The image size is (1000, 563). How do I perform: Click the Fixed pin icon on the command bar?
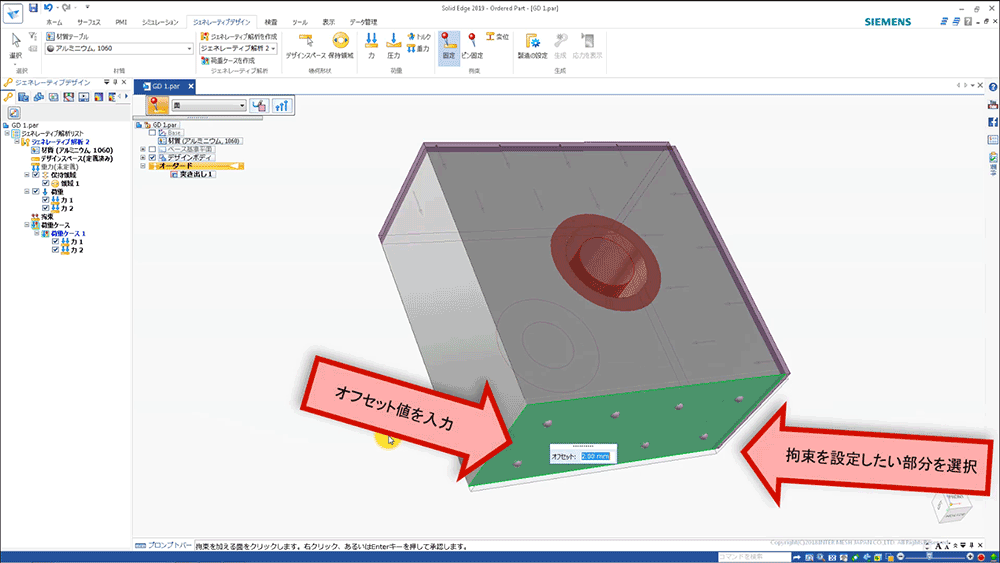(x=157, y=105)
